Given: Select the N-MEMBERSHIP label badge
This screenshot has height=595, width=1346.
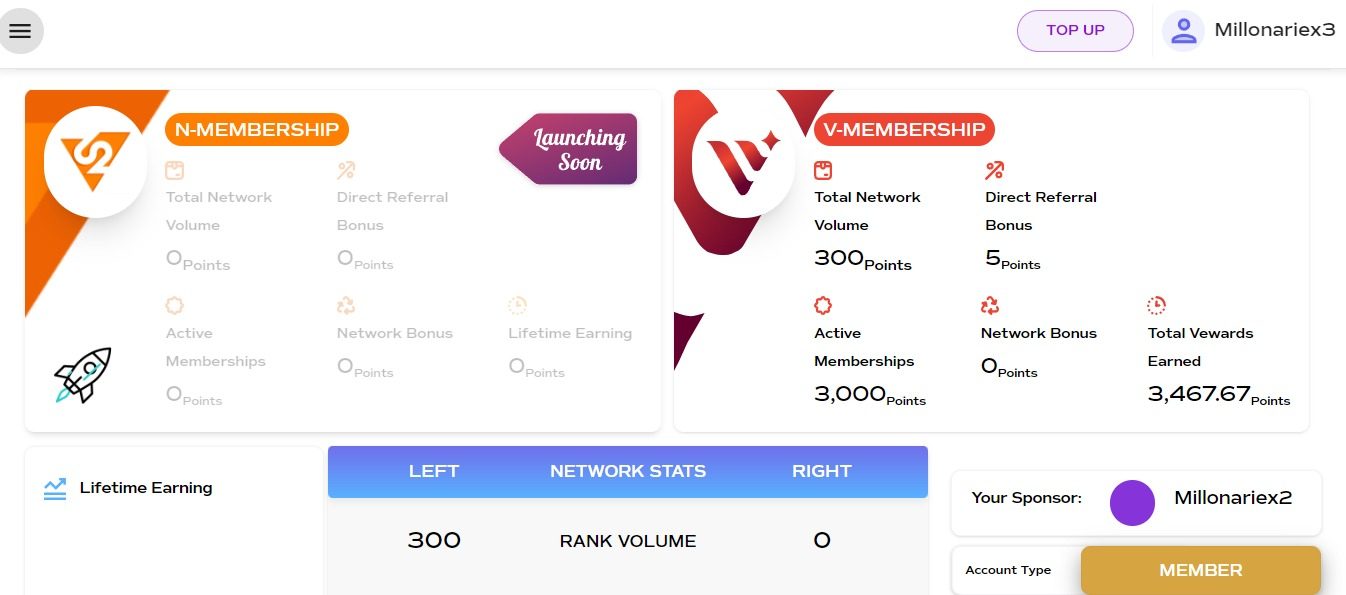Looking at the screenshot, I should point(257,129).
